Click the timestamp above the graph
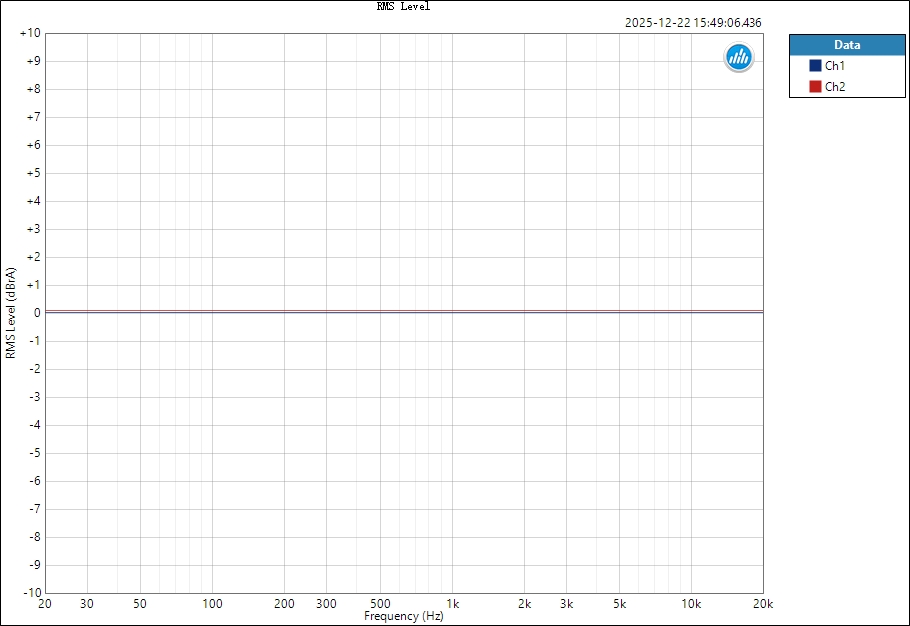Screen dimensions: 910x626 [x=693, y=22]
